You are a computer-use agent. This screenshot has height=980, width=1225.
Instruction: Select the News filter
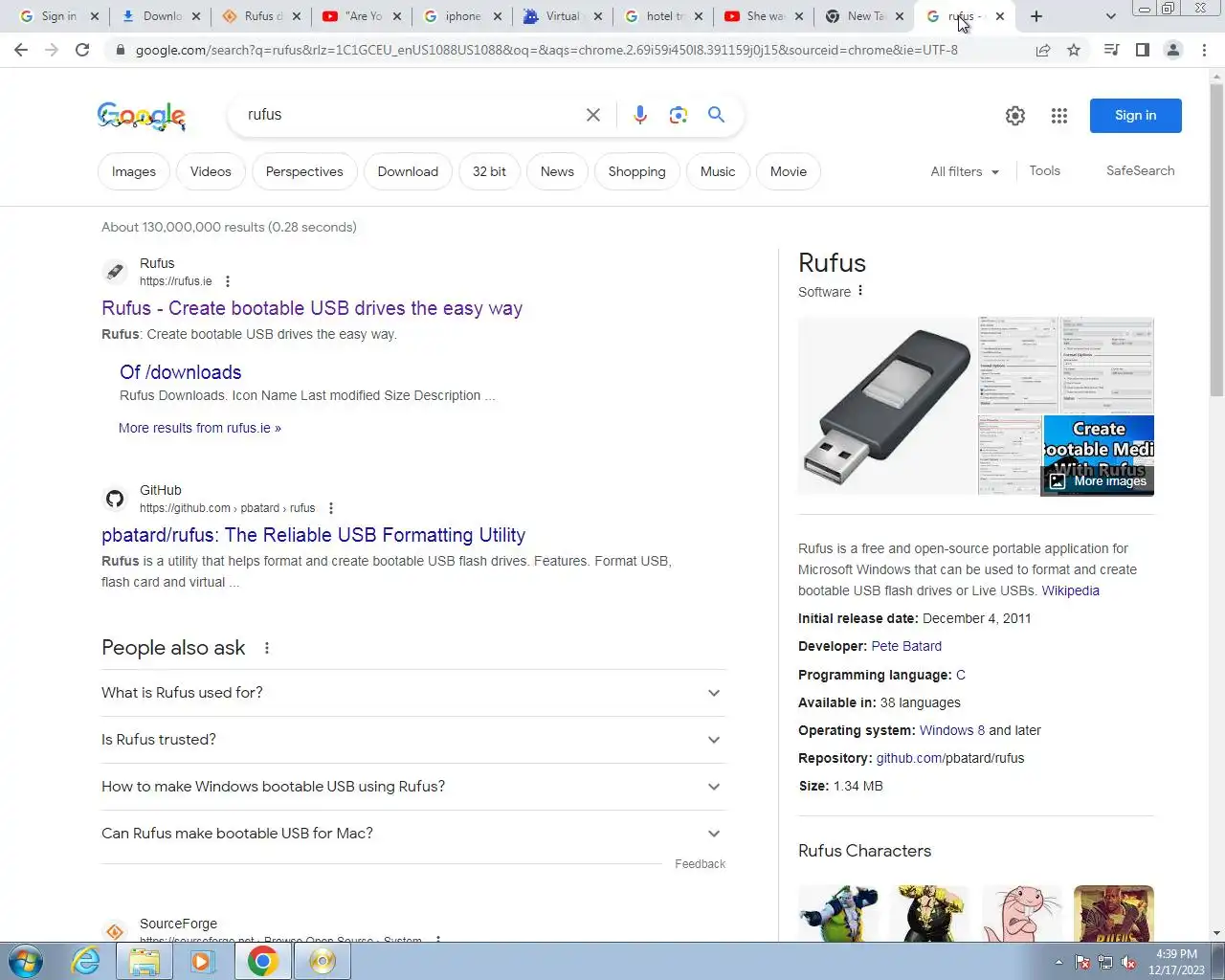(x=557, y=171)
